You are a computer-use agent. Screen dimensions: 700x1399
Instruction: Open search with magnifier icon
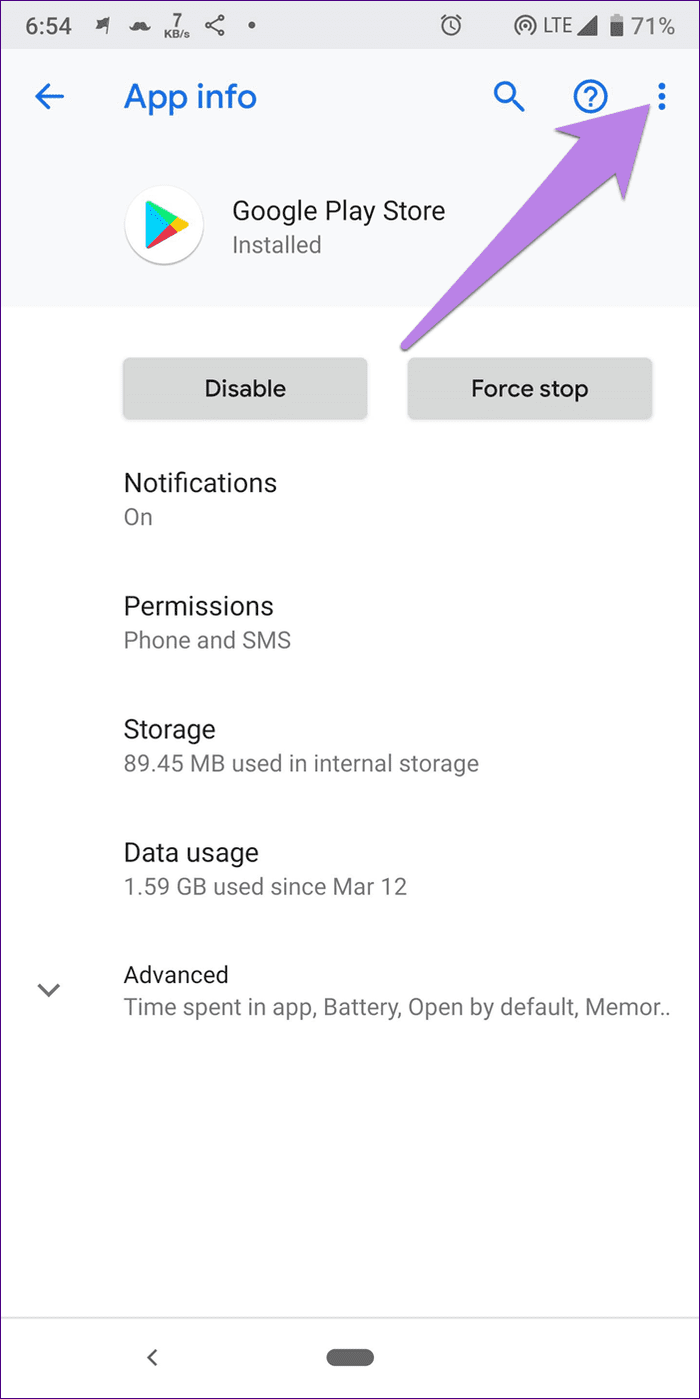509,97
